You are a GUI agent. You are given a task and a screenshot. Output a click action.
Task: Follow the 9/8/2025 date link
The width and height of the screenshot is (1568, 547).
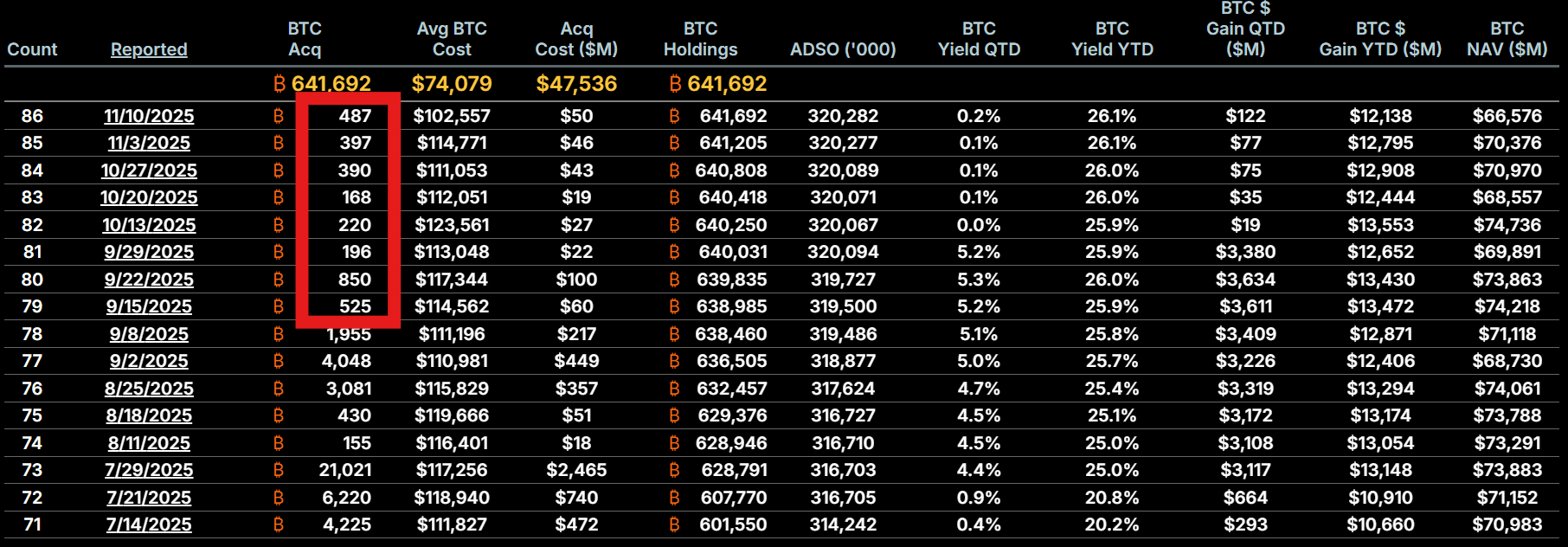(149, 334)
